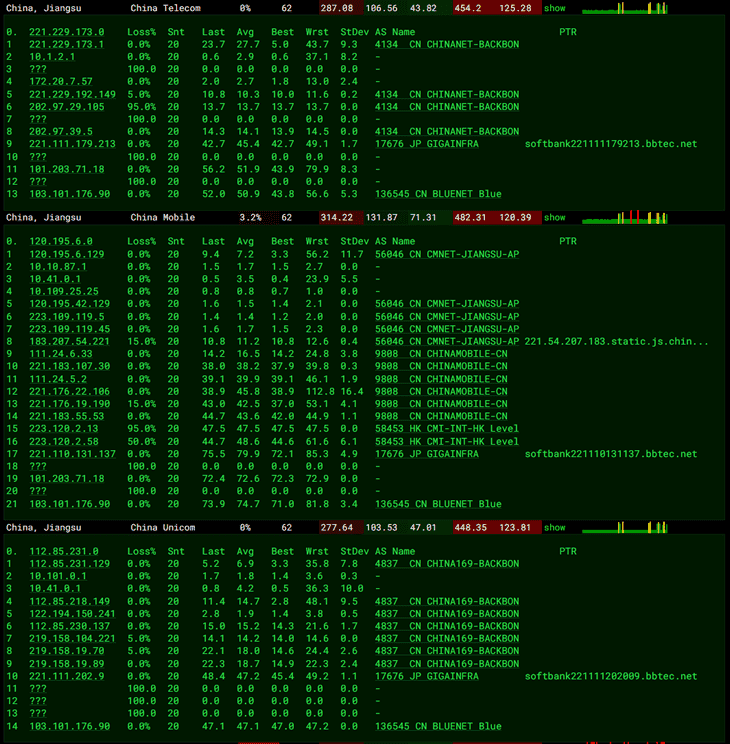Click IP link 221.229.192.149
Image resolution: width=730 pixels, height=744 pixels.
tap(72, 94)
